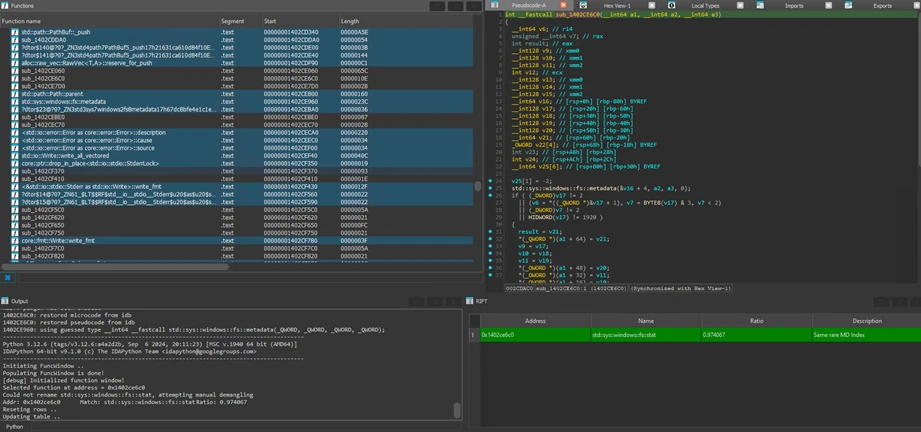Click the Output panel title icon

pos(5,301)
